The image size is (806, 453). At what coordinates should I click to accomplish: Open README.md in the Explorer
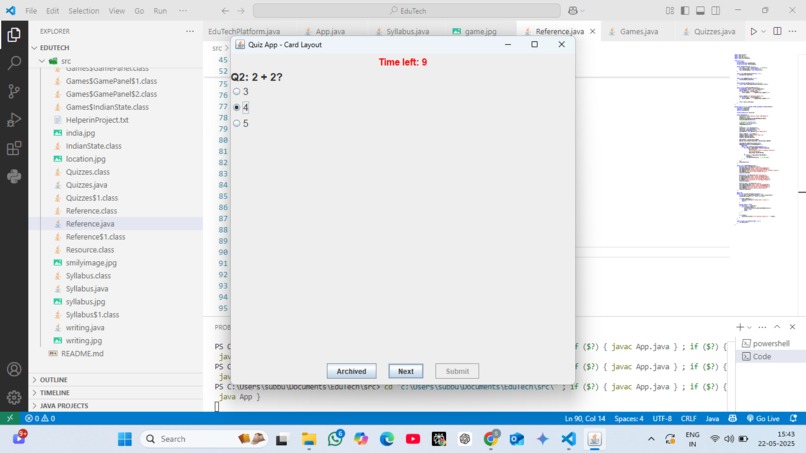coord(82,354)
